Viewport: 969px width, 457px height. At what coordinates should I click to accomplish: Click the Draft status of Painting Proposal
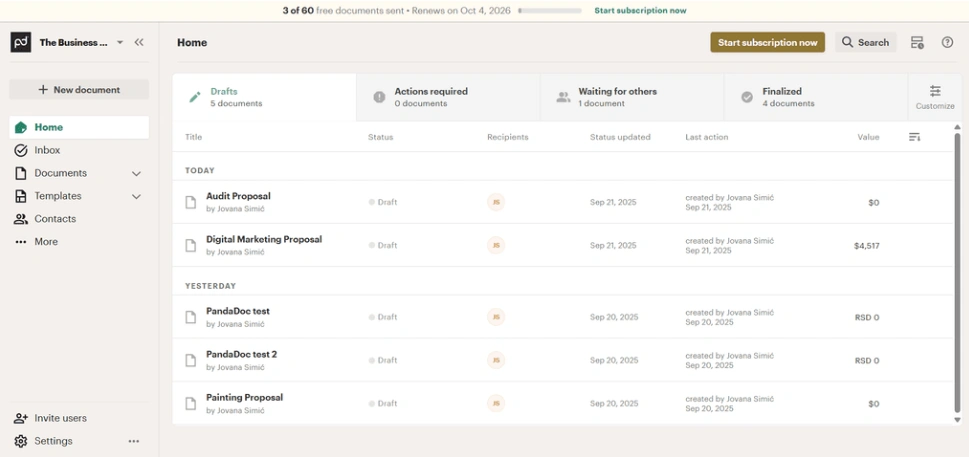383,403
